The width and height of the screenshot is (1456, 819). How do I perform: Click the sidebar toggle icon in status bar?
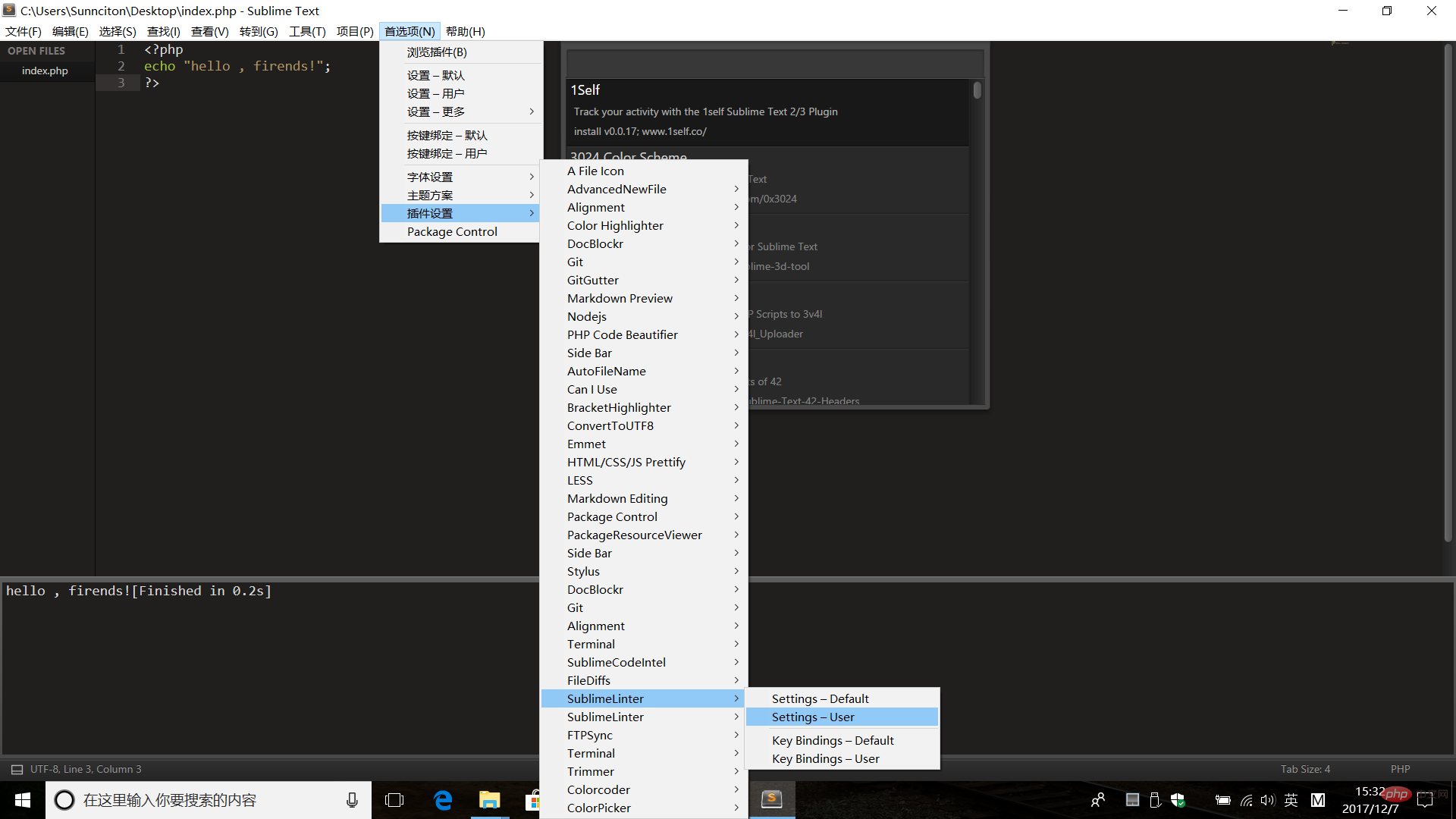[x=17, y=770]
